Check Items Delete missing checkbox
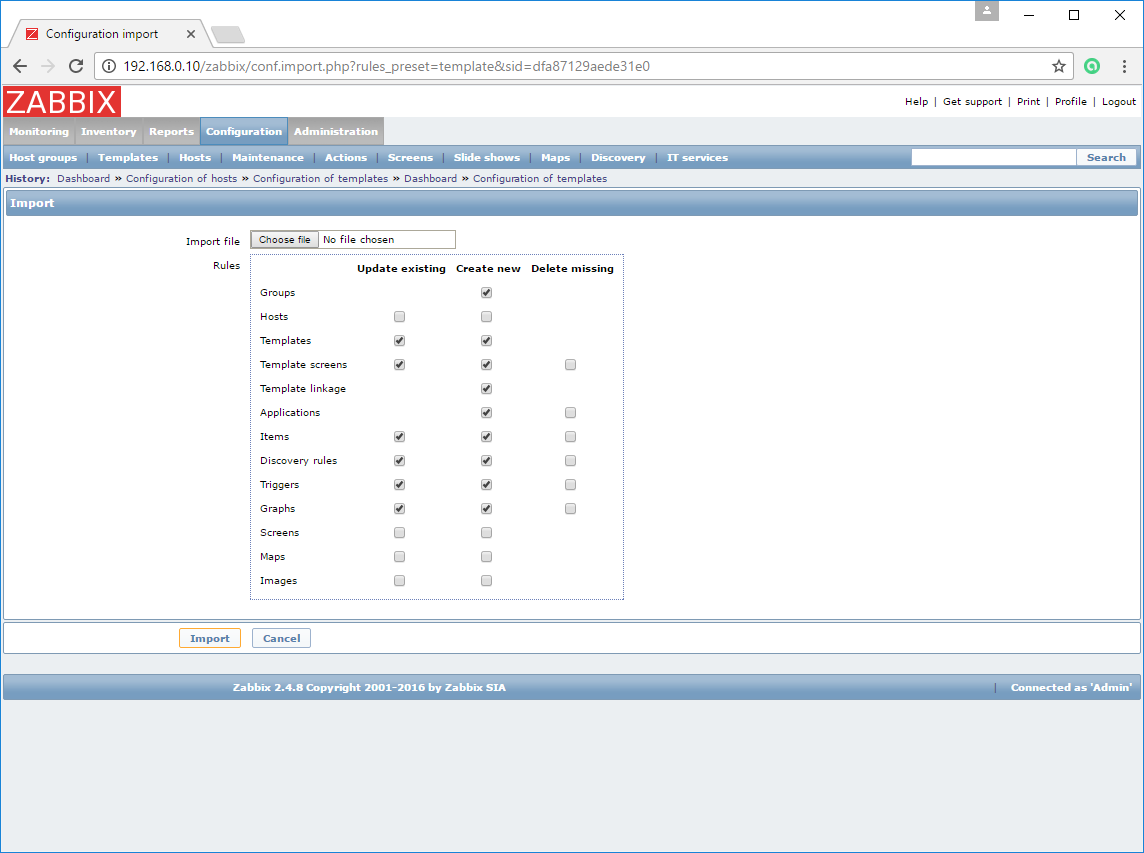The width and height of the screenshot is (1144, 853). (571, 437)
